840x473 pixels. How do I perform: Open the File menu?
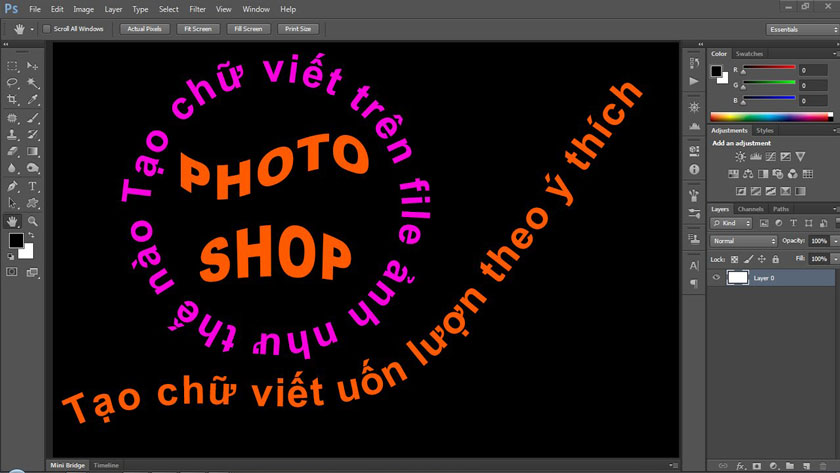click(x=35, y=9)
